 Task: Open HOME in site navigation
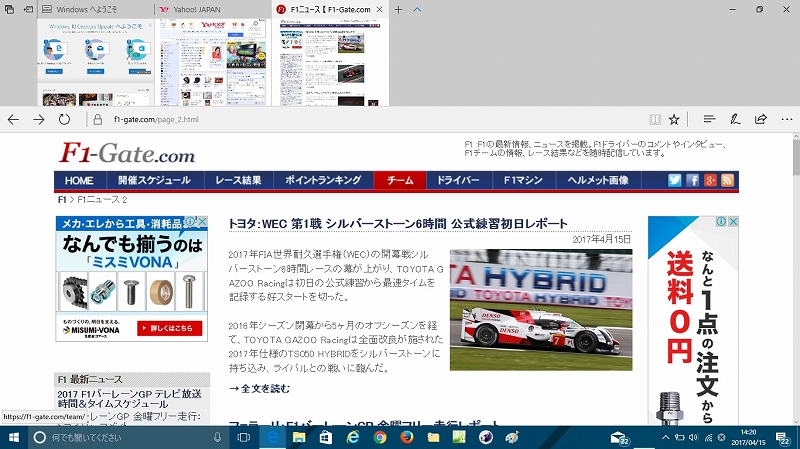(x=79, y=180)
